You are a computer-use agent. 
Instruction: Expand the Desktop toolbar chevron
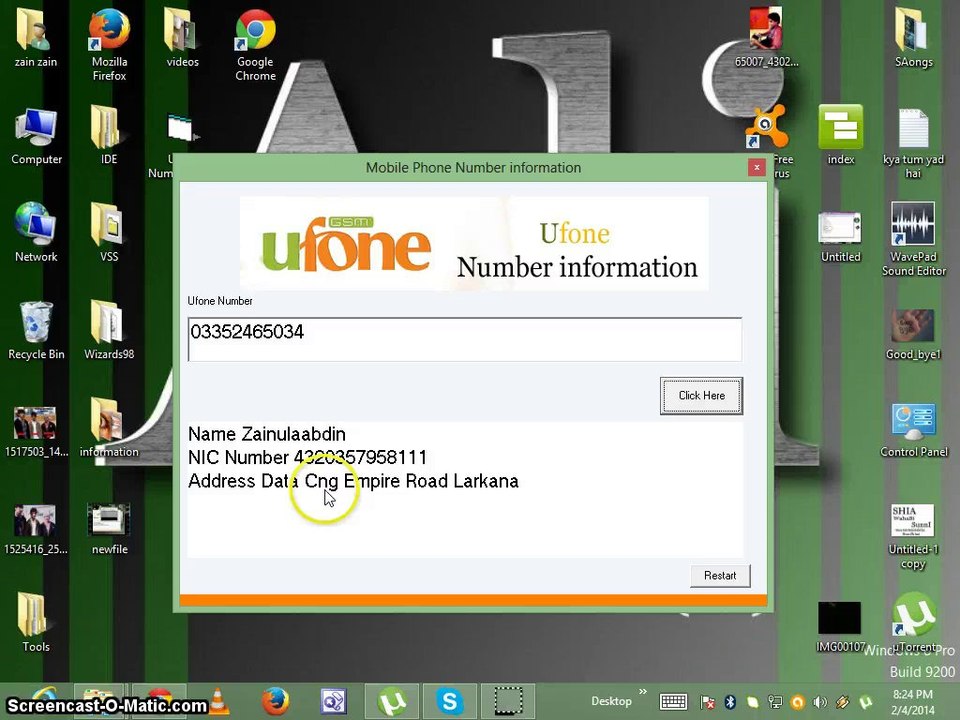(x=642, y=692)
